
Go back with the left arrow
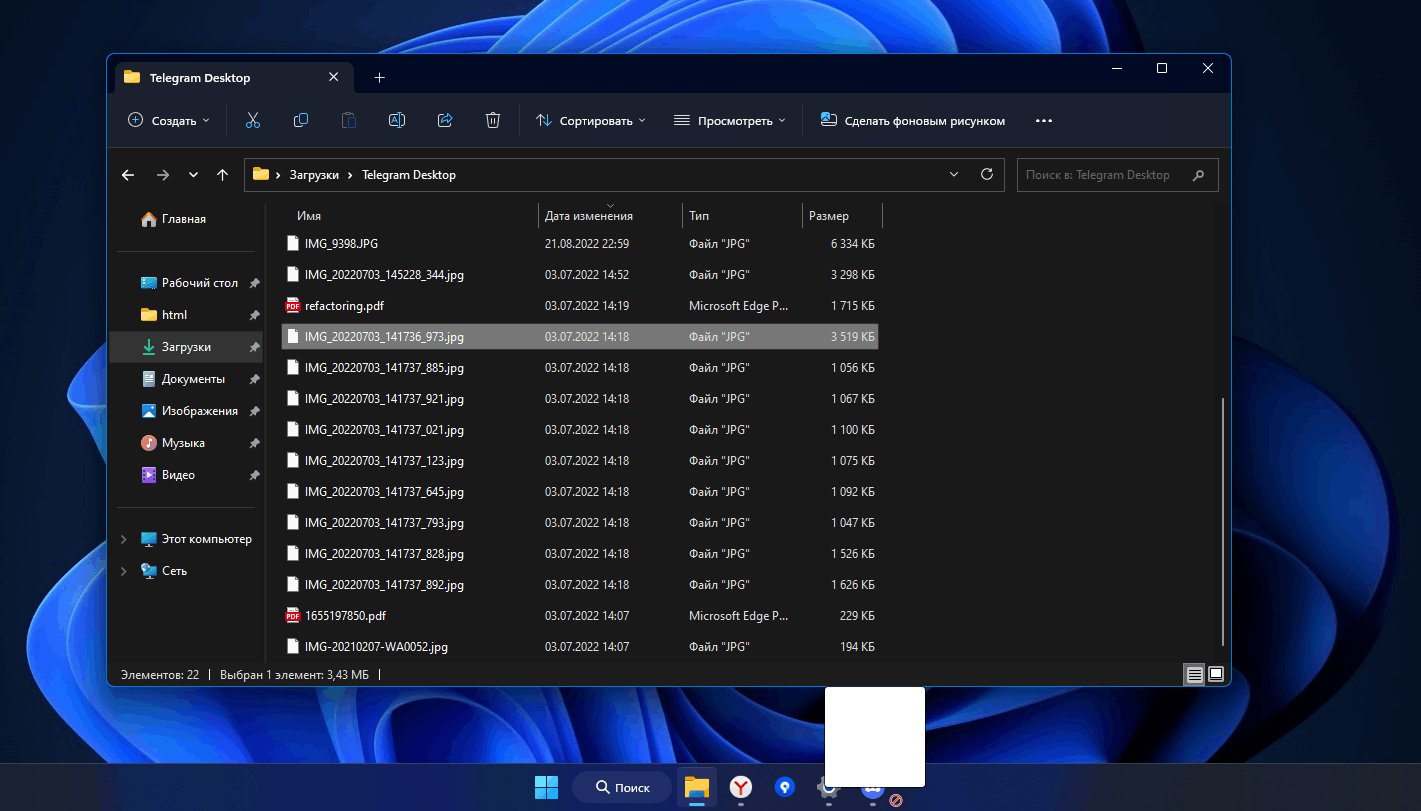point(128,175)
